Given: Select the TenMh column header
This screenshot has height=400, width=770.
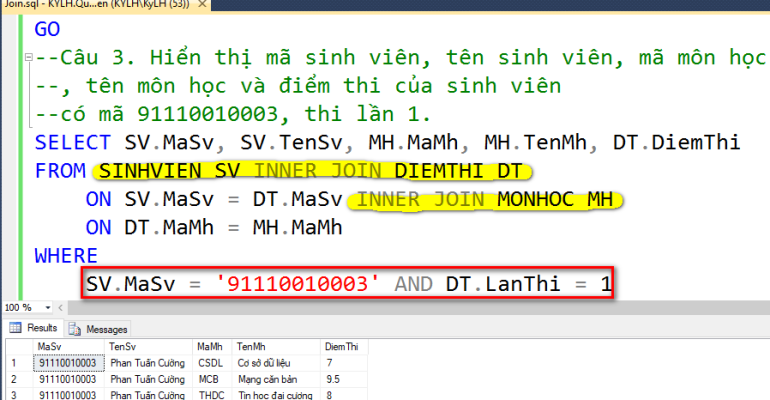Looking at the screenshot, I should click(x=276, y=347).
